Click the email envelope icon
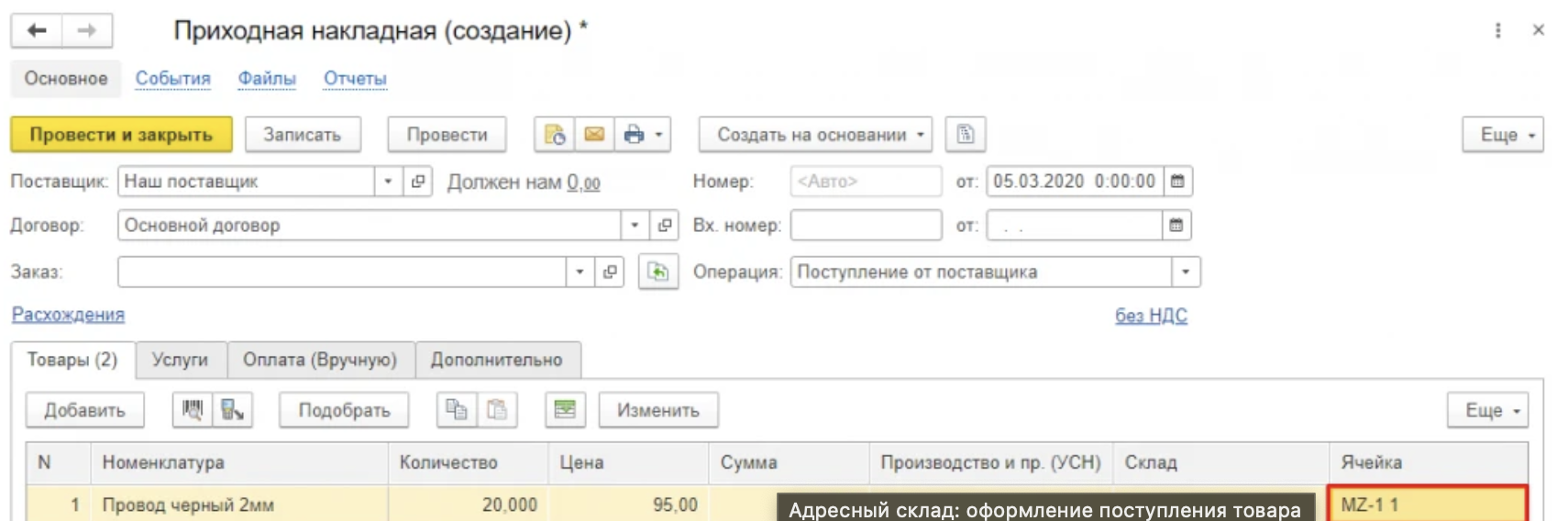This screenshot has height=521, width=1568. [594, 135]
